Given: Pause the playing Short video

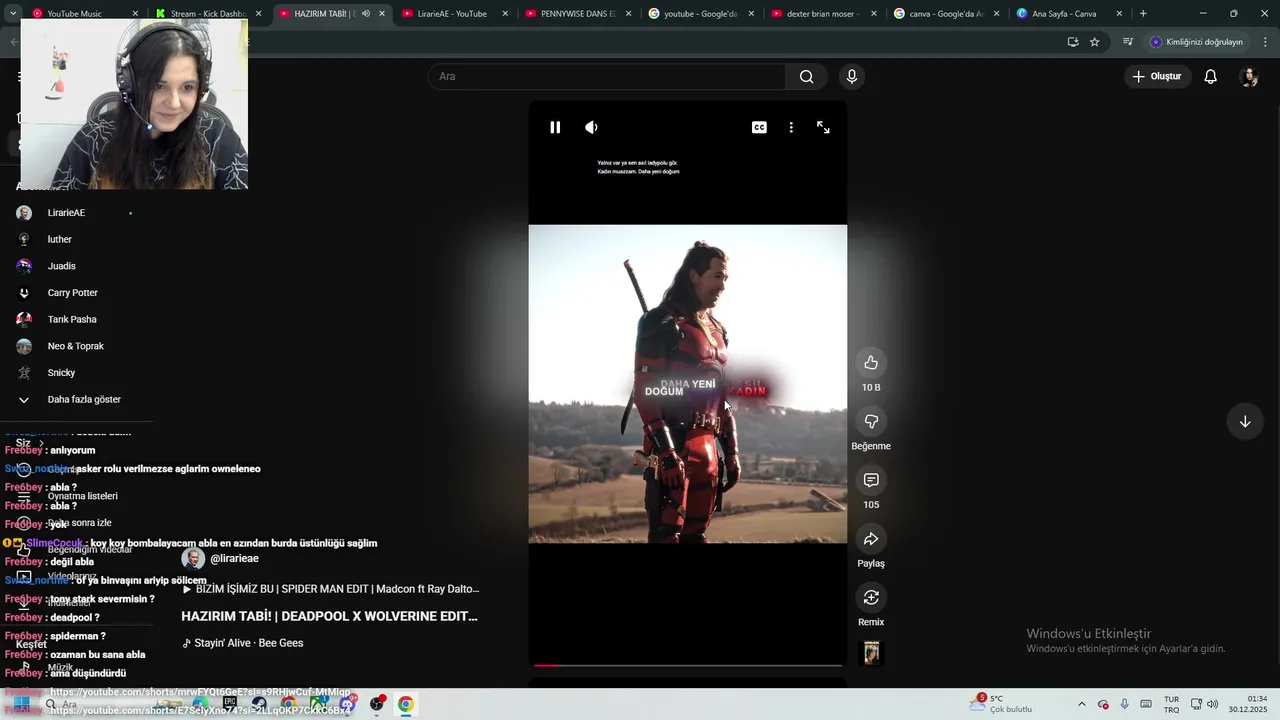Looking at the screenshot, I should click(555, 127).
